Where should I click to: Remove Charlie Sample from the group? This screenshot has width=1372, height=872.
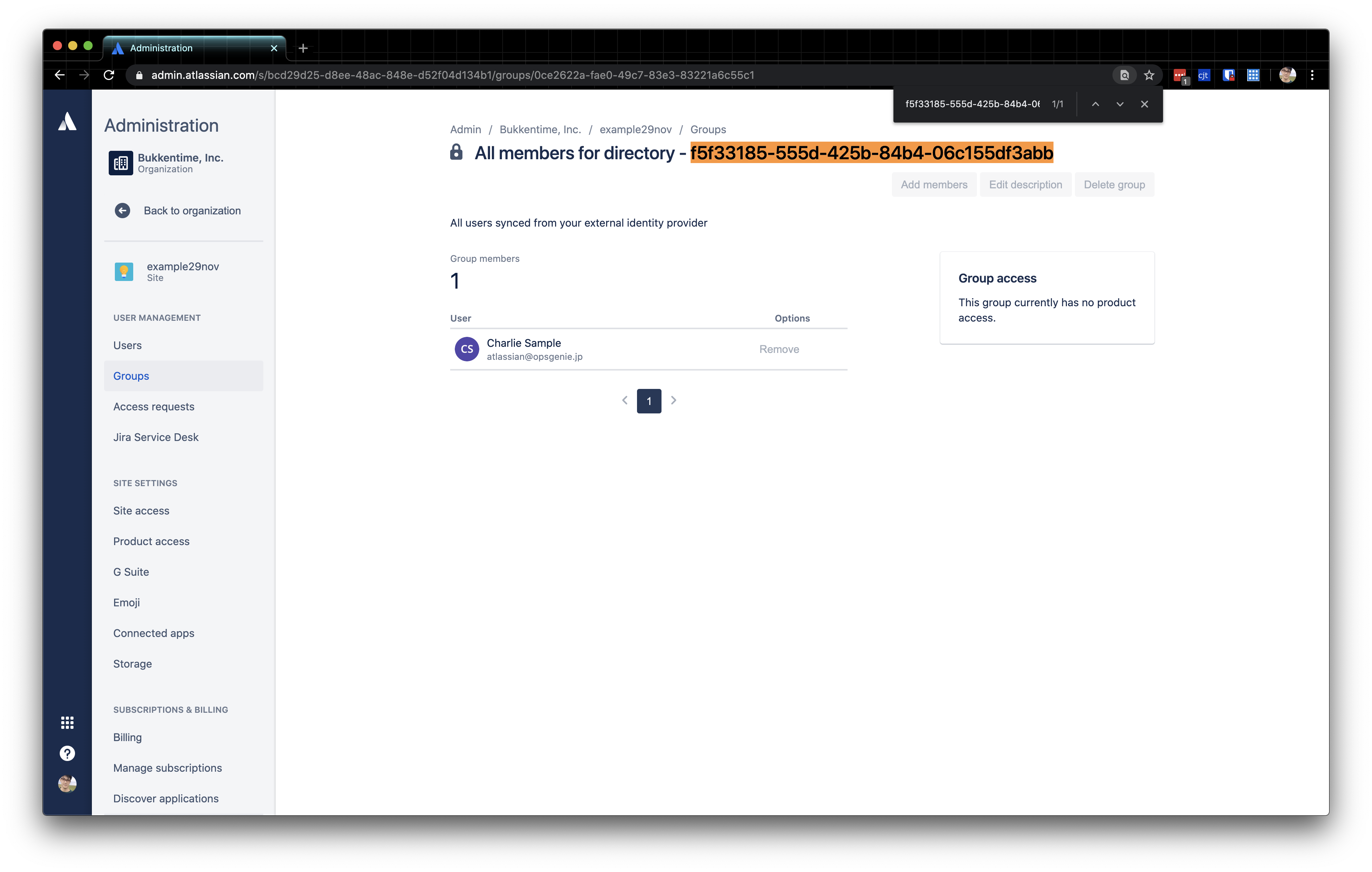[x=779, y=350]
